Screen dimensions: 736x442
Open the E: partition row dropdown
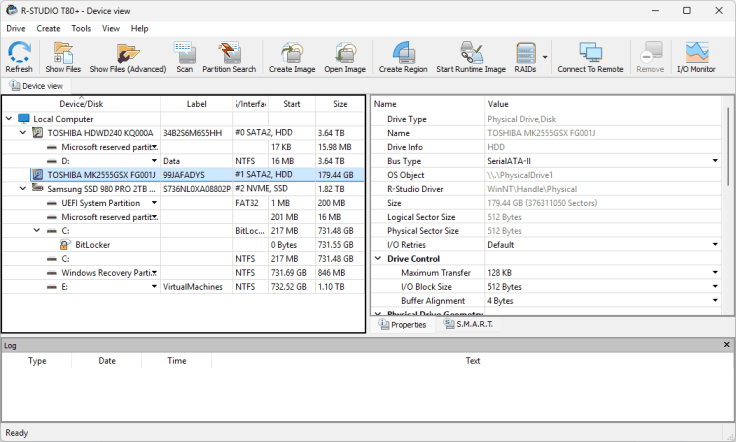click(x=154, y=286)
